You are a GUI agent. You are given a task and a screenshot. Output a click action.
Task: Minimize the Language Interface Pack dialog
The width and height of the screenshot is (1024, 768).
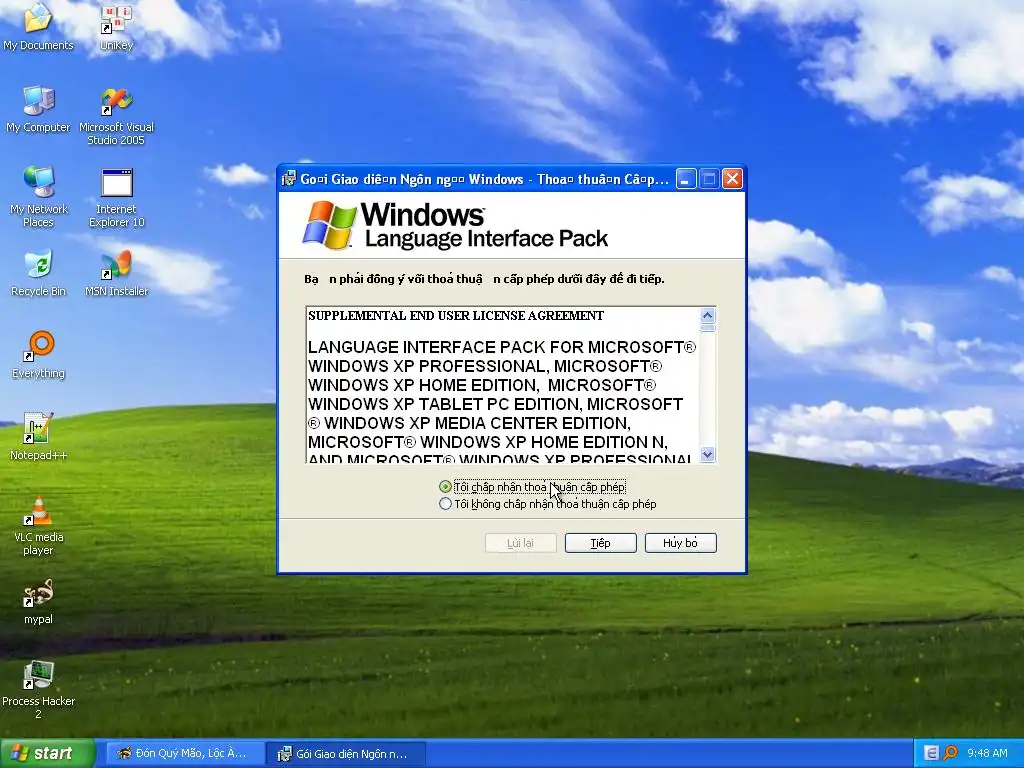pos(685,179)
